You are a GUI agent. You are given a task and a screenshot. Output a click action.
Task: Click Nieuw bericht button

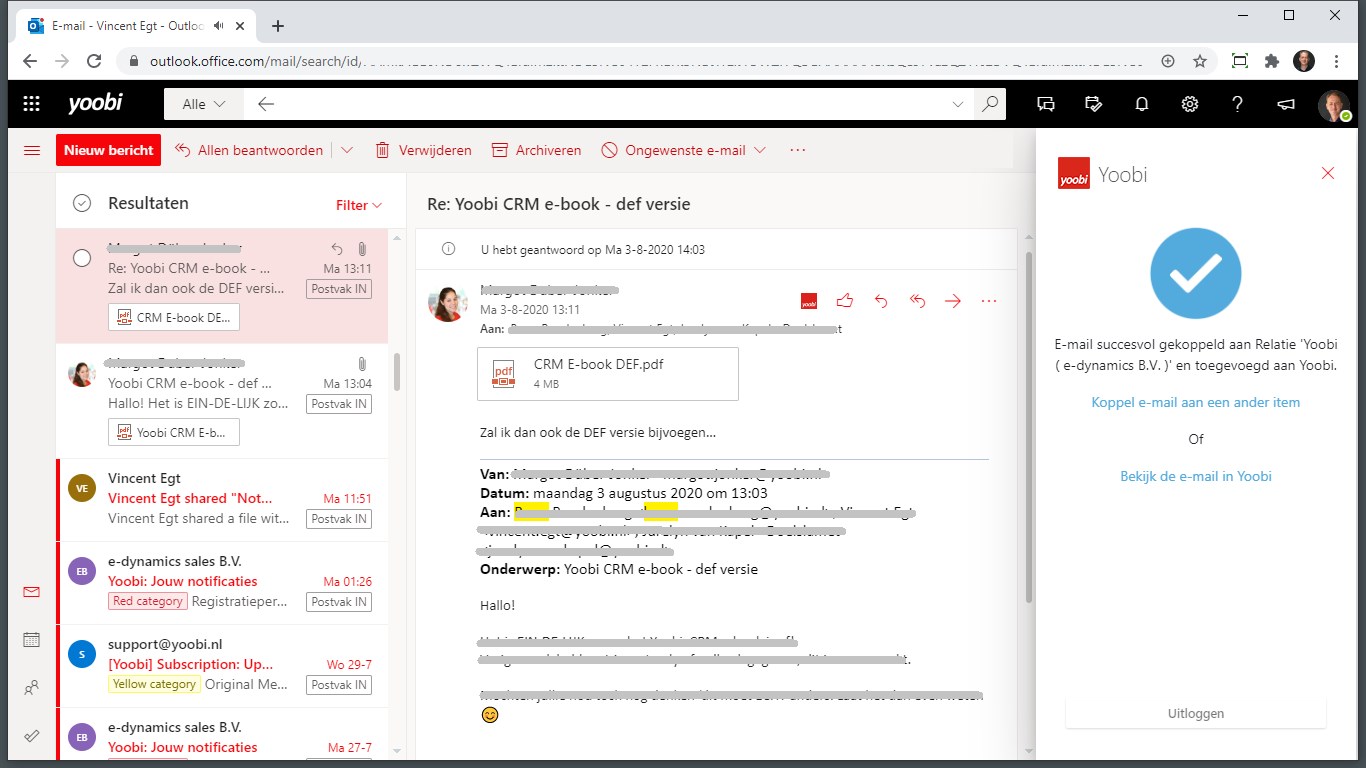[x=109, y=150]
